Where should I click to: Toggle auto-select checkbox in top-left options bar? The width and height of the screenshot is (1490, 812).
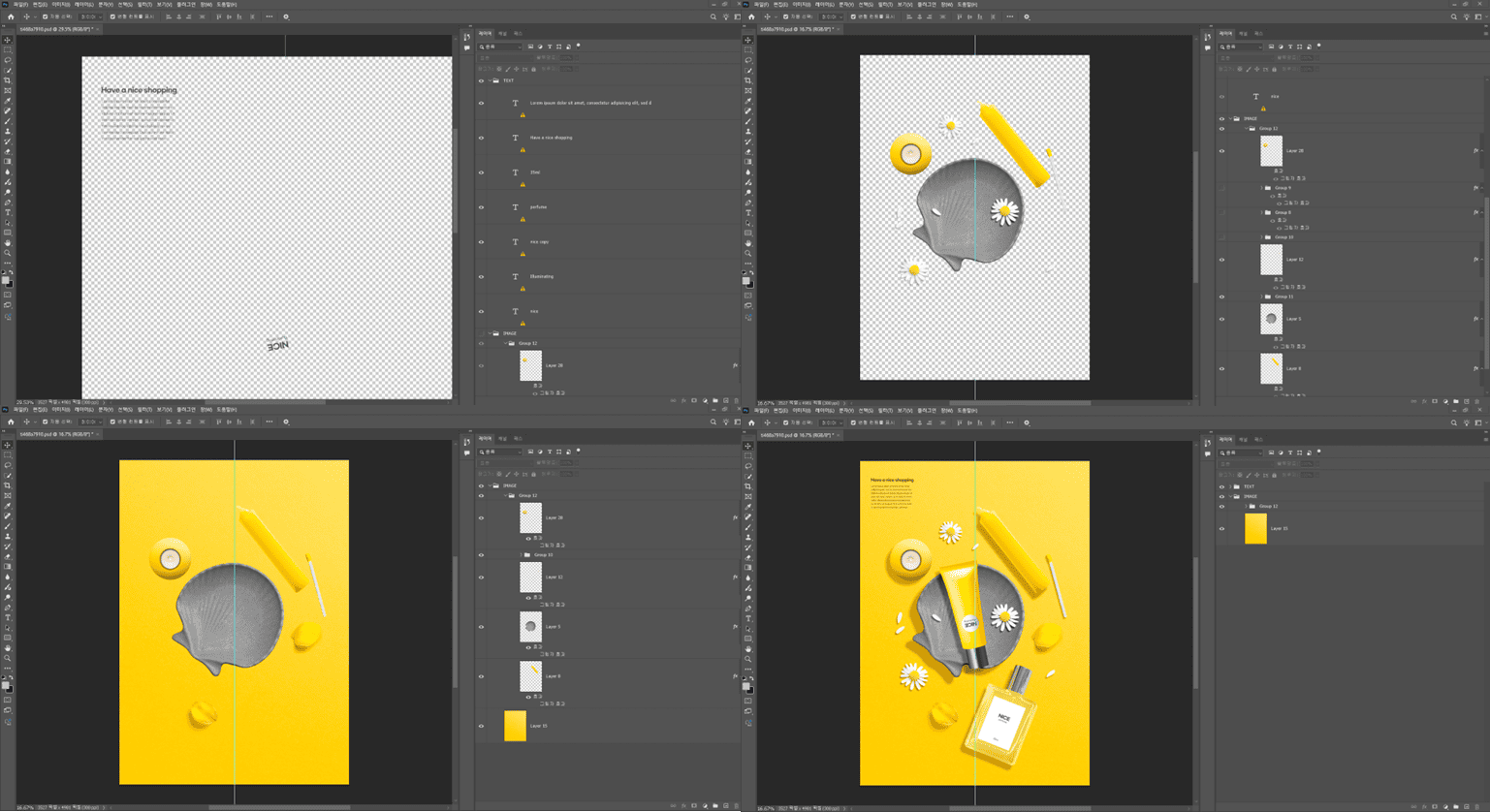[45, 16]
